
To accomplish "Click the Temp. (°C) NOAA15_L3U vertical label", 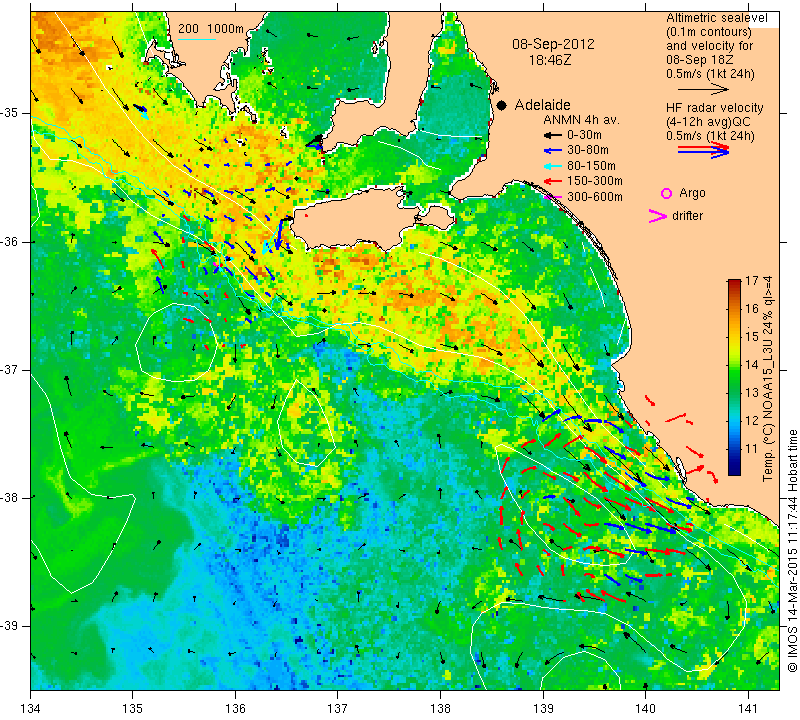I will (x=767, y=378).
